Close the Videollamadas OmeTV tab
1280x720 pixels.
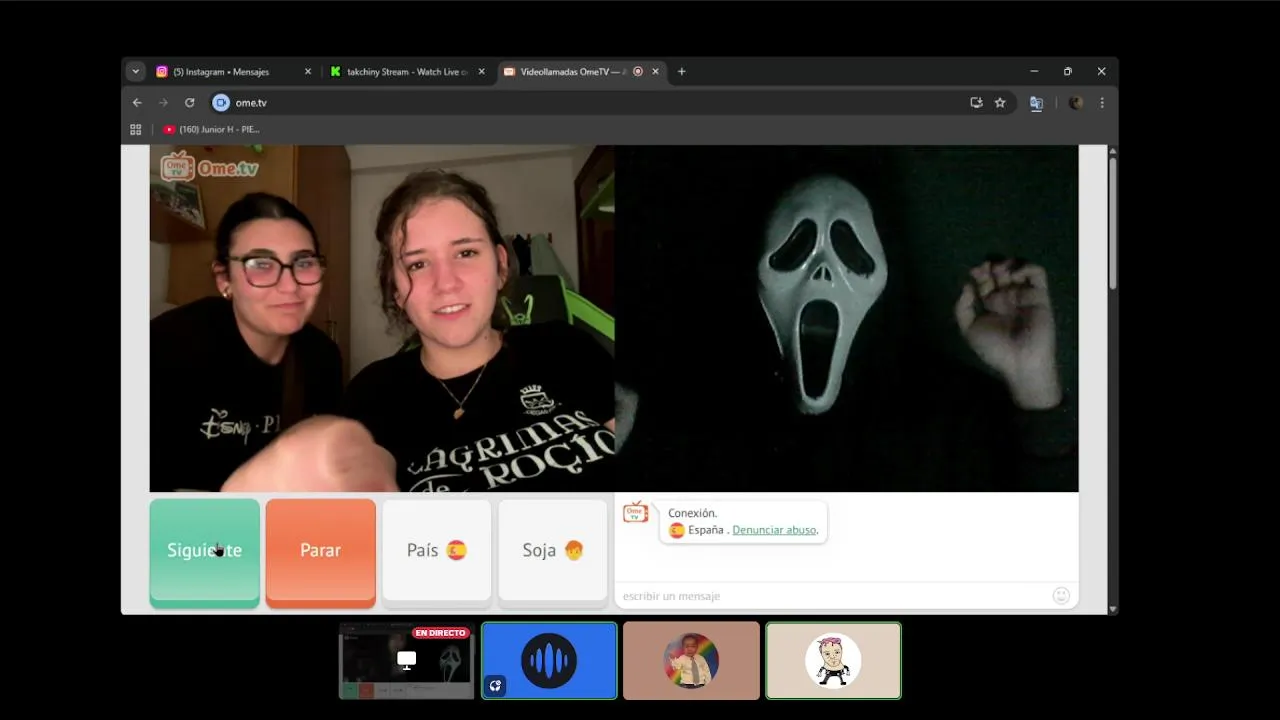pyautogui.click(x=656, y=72)
